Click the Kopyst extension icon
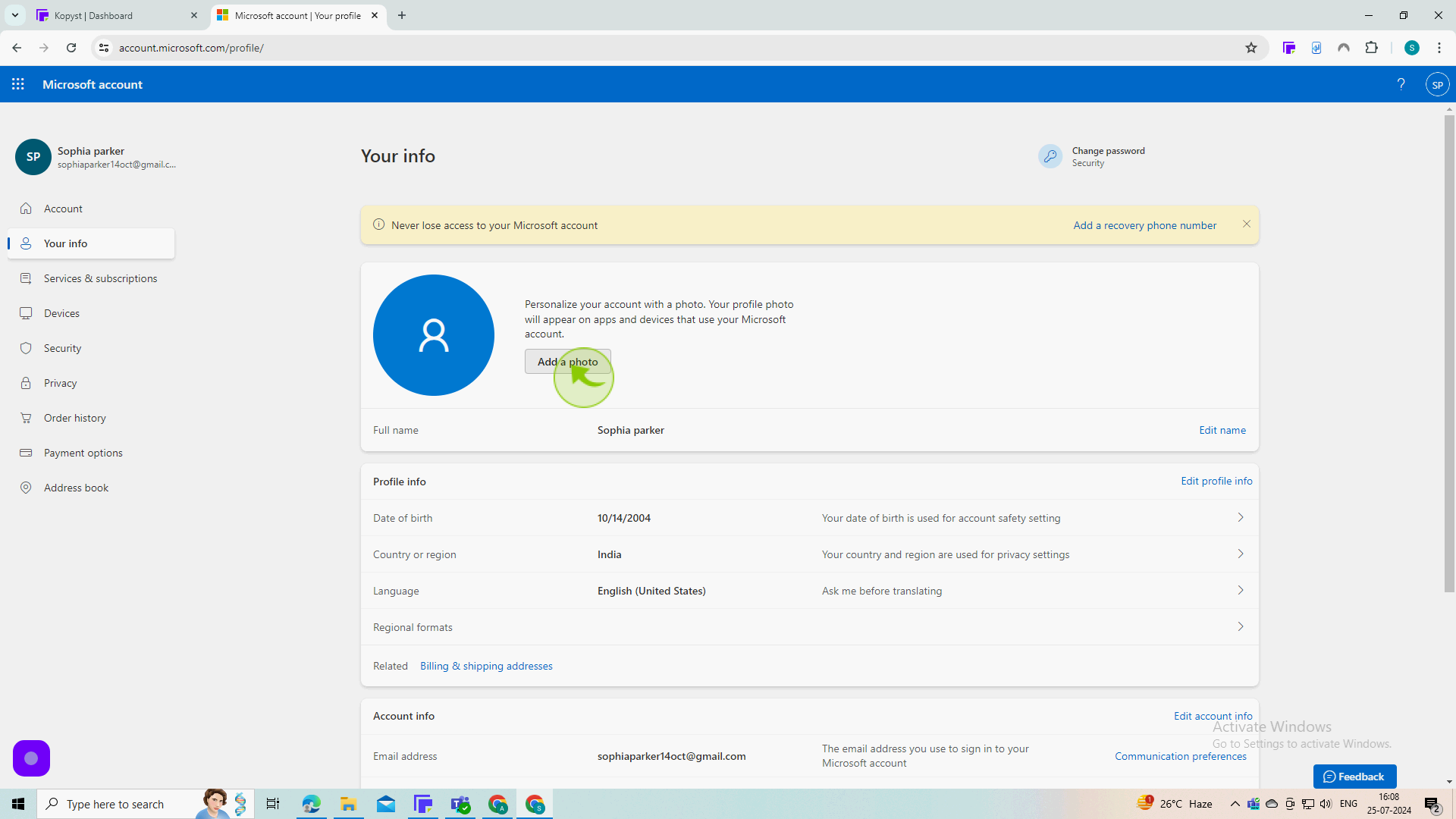This screenshot has height=819, width=1456. [1289, 48]
